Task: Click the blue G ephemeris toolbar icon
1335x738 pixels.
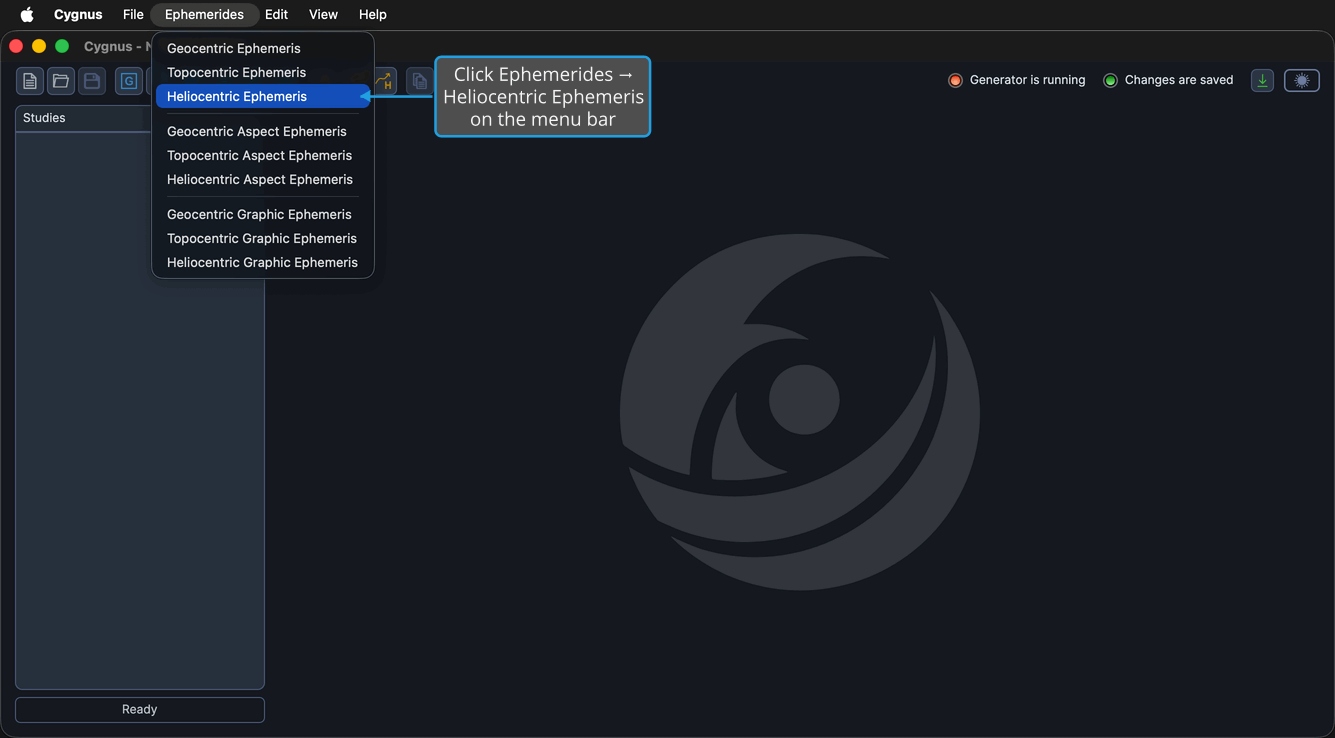Action: pyautogui.click(x=129, y=81)
